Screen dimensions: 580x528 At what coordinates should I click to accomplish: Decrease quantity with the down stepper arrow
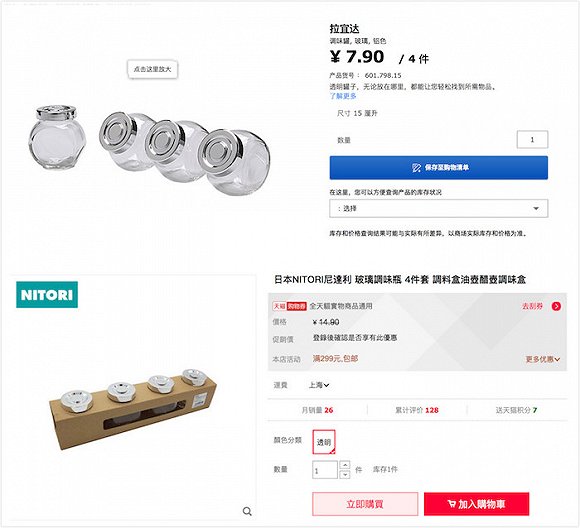tap(345, 474)
